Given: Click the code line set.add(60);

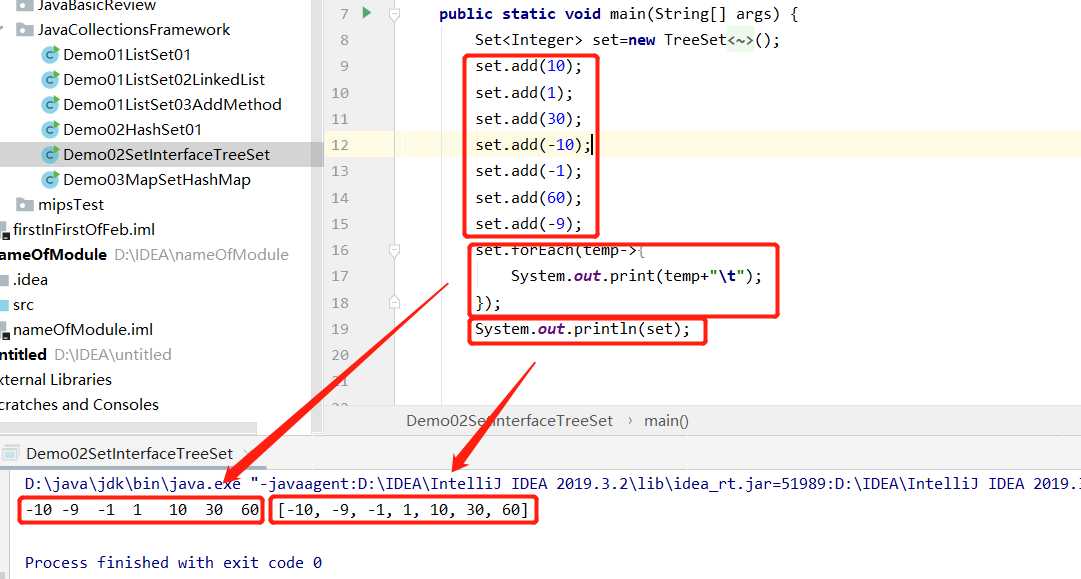Looking at the screenshot, I should pyautogui.click(x=528, y=198).
